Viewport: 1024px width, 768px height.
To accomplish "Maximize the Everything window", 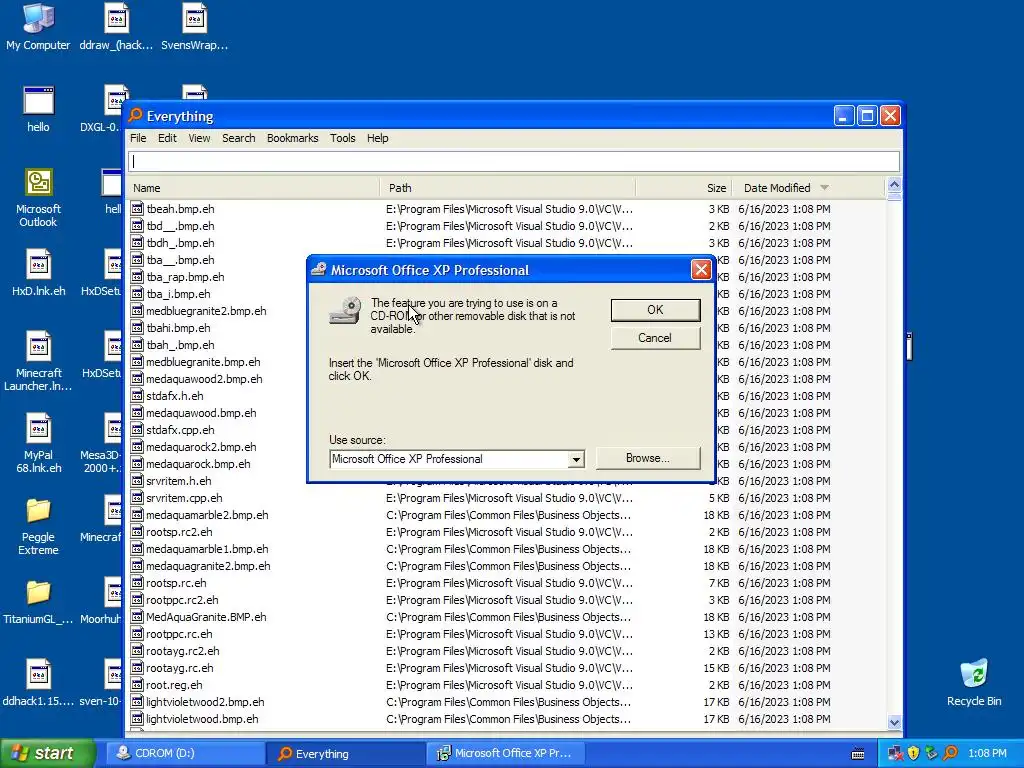I will click(867, 116).
